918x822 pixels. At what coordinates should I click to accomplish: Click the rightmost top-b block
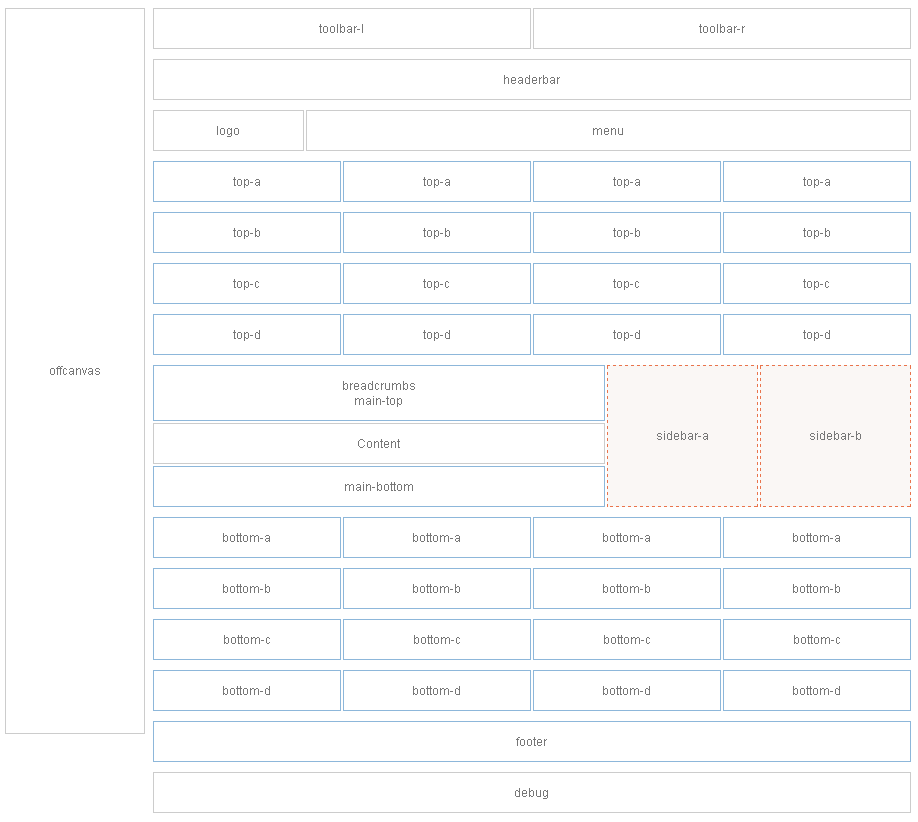[816, 232]
